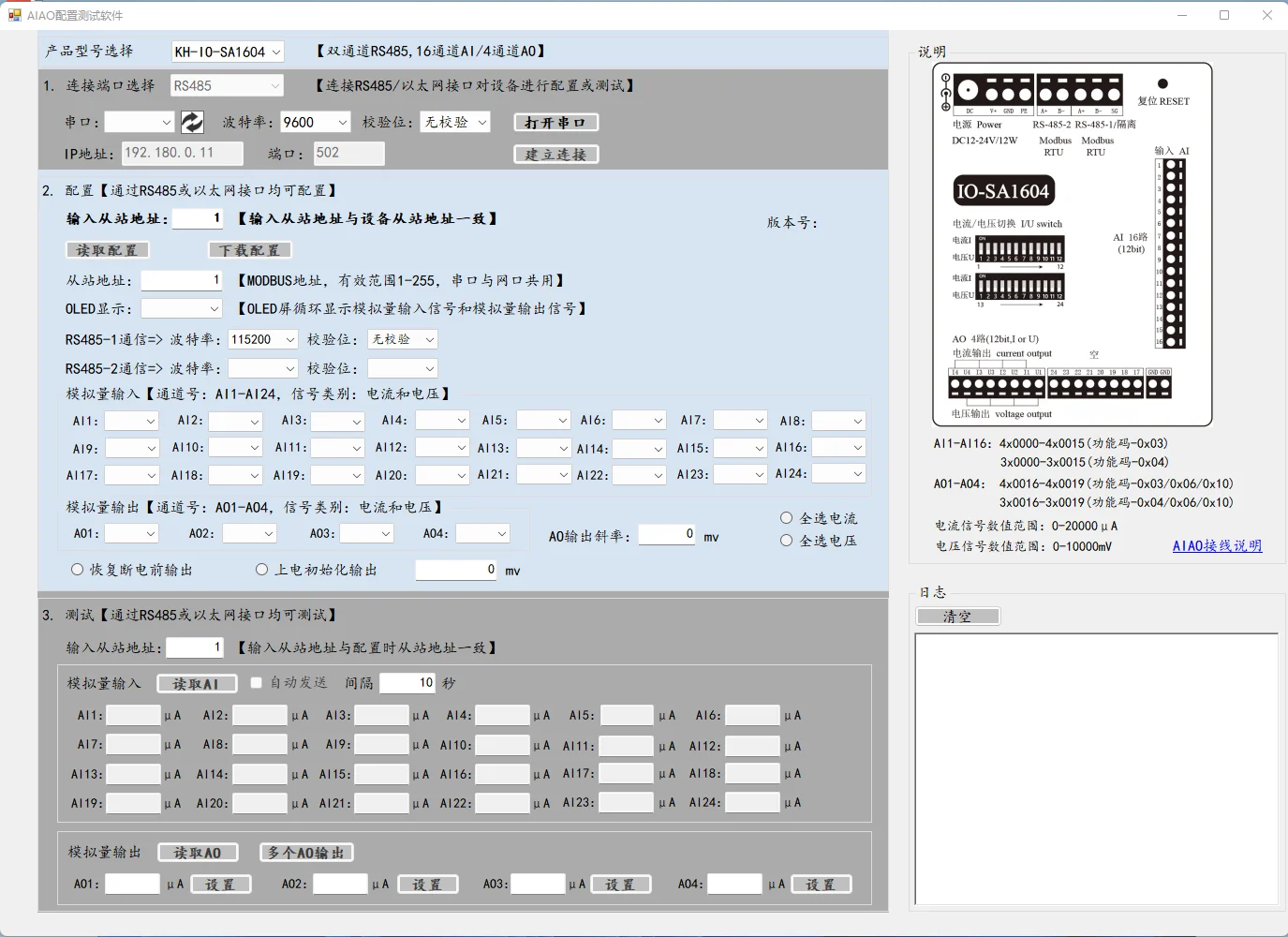Expand the AI12 signal type dropdown
The image size is (1288, 937).
point(442,448)
